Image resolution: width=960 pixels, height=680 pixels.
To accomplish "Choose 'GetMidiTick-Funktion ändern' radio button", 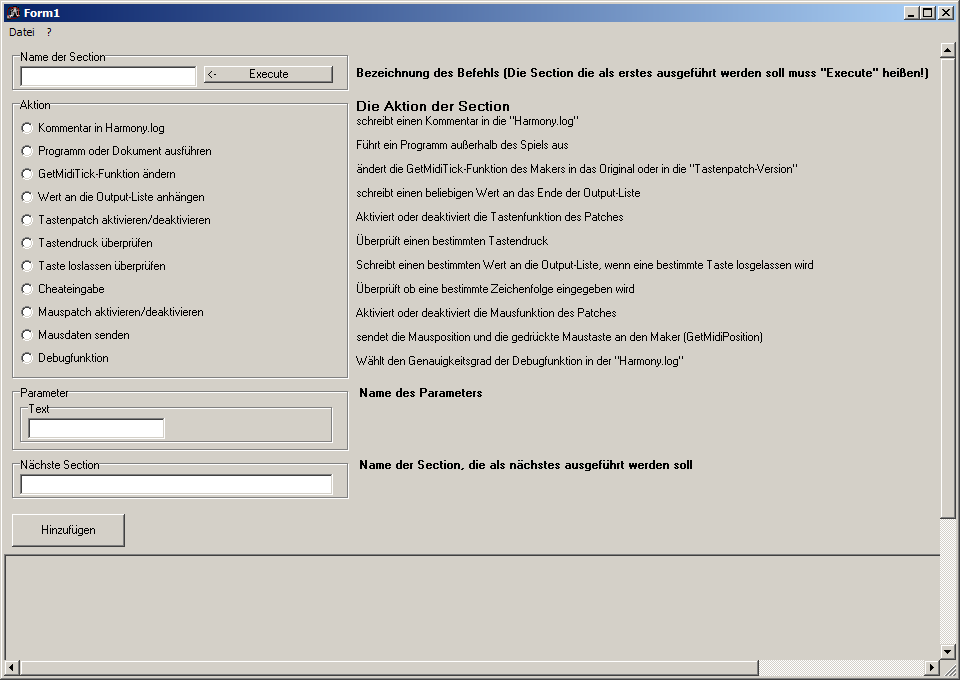I will (x=27, y=174).
